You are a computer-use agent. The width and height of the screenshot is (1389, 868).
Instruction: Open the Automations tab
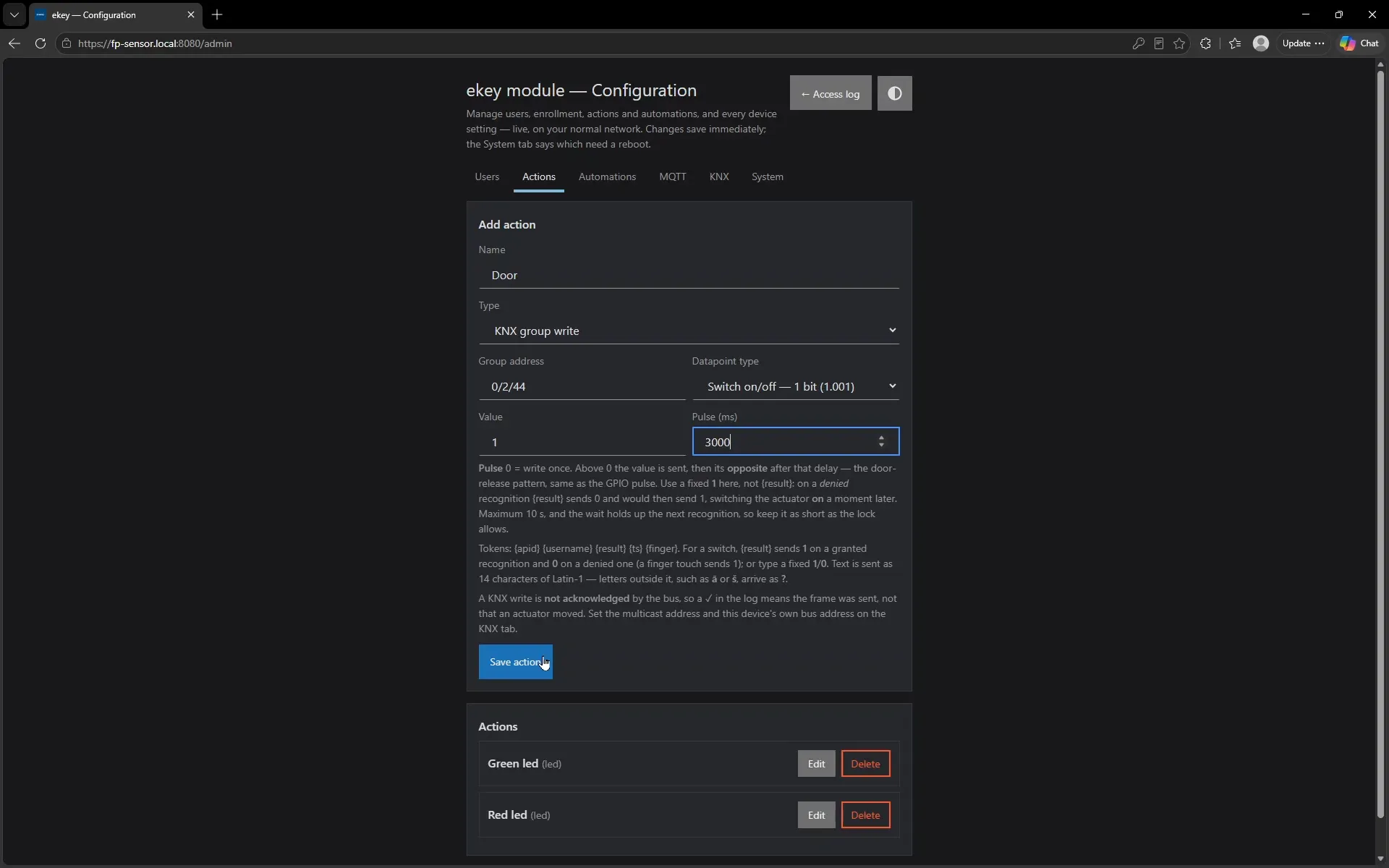tap(607, 176)
